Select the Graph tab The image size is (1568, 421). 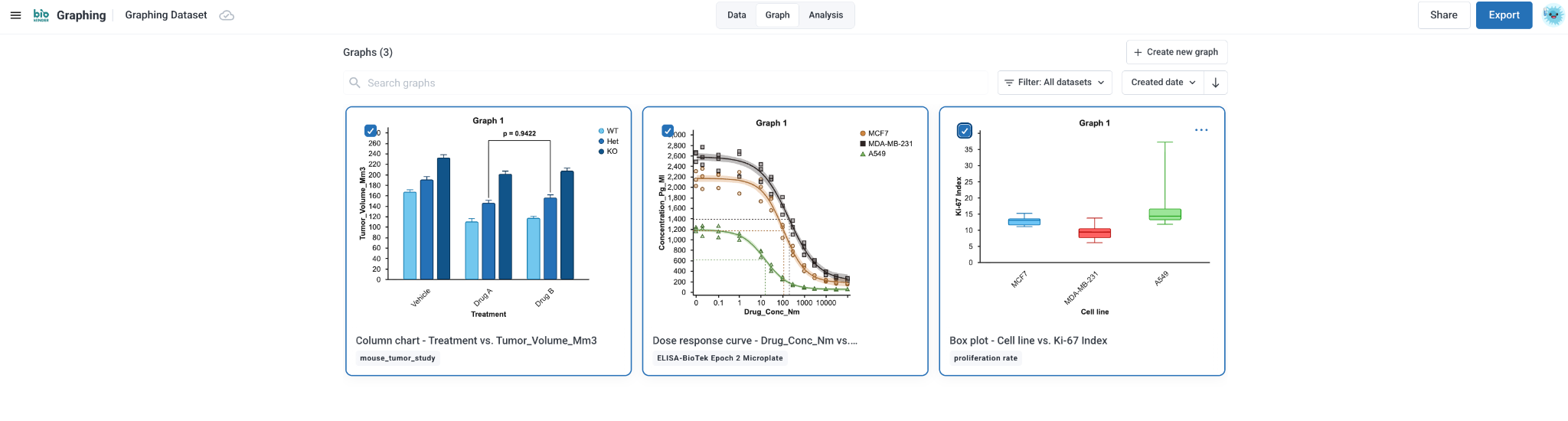tap(777, 15)
